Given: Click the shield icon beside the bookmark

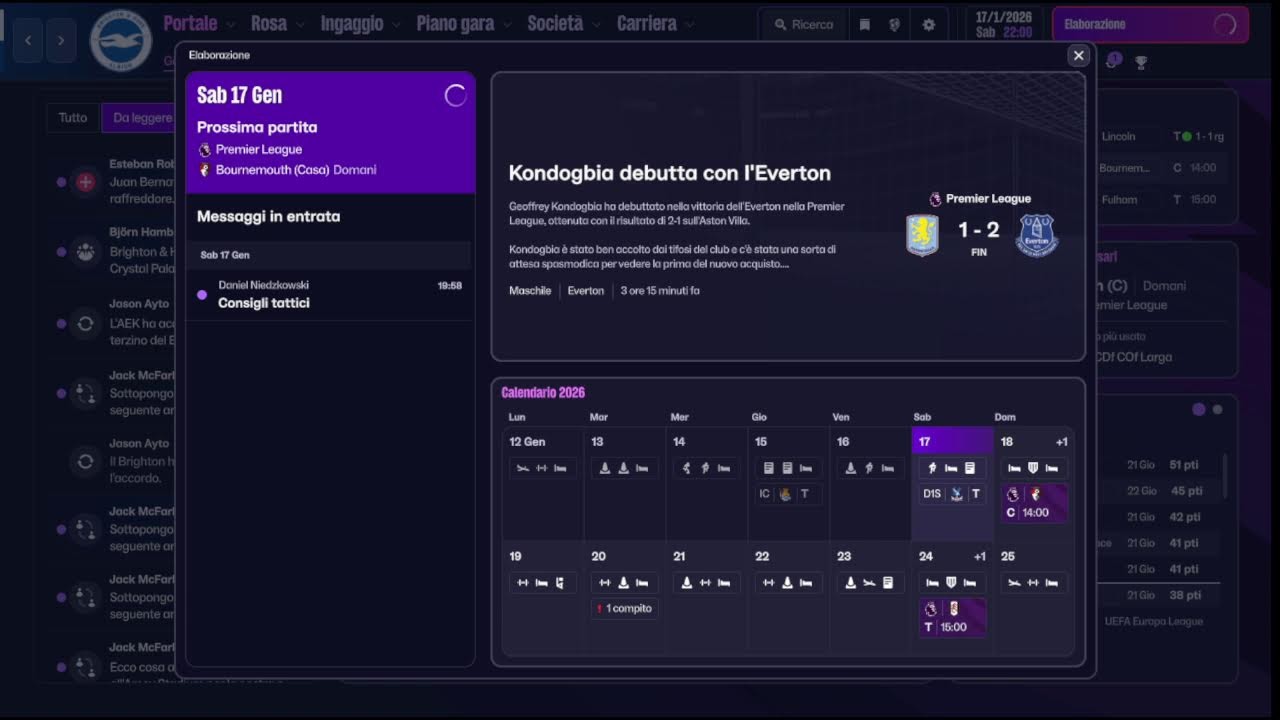Looking at the screenshot, I should 895,25.
